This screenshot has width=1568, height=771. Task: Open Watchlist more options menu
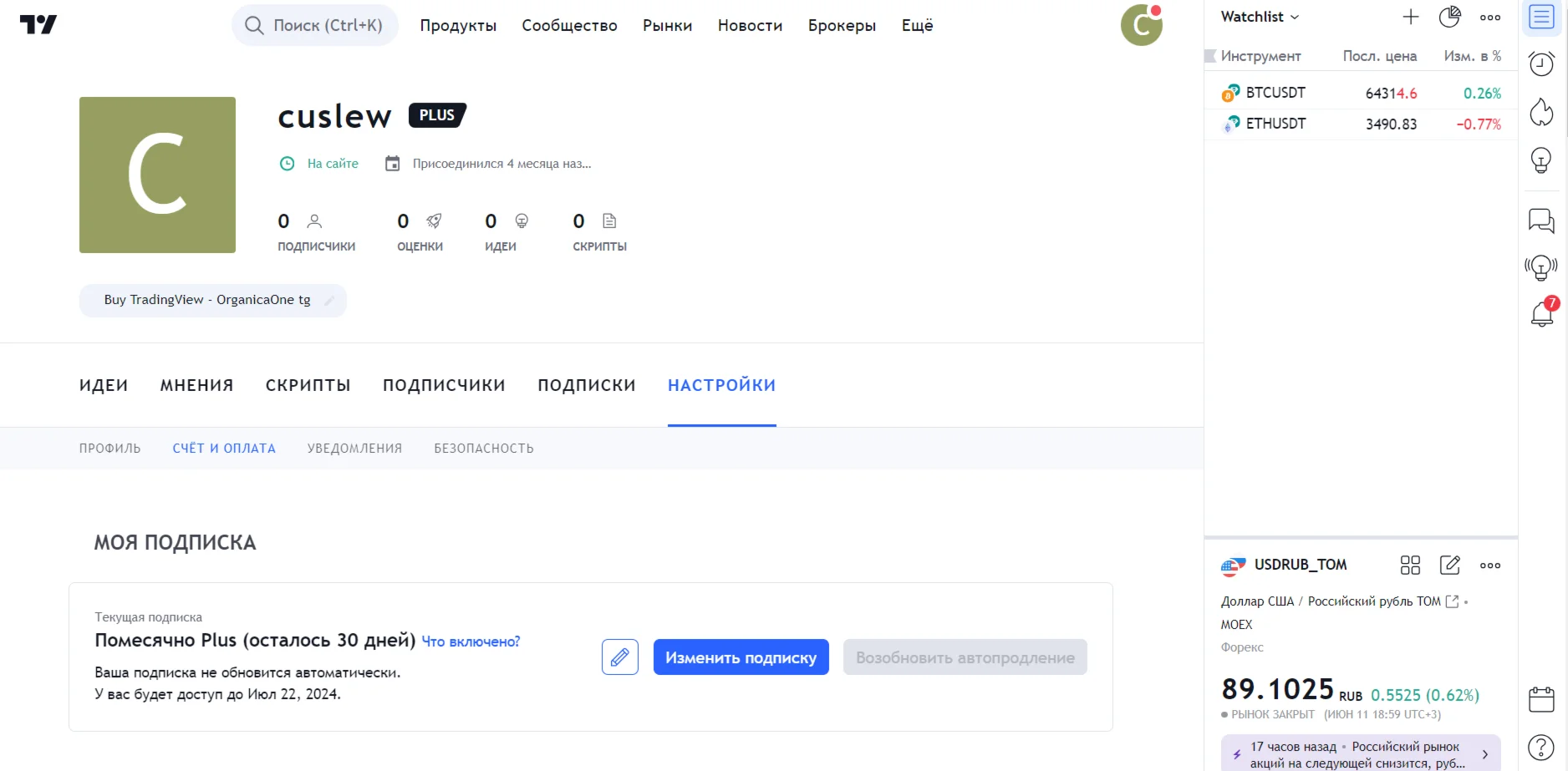coord(1490,17)
